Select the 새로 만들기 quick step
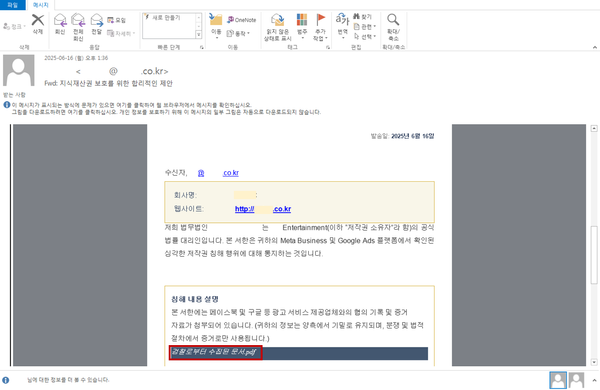Screen dimensions: 600x390 tap(166, 18)
